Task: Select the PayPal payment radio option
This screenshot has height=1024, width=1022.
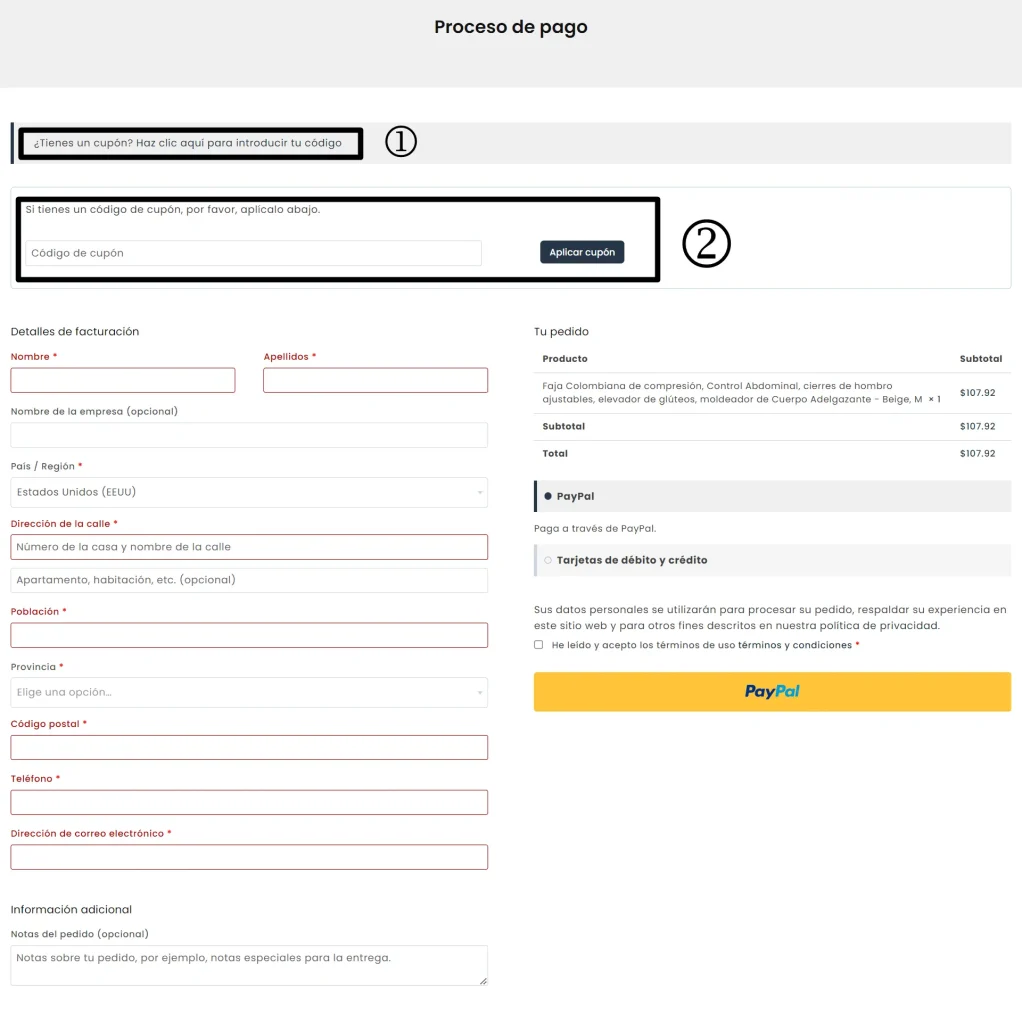Action: click(x=548, y=496)
